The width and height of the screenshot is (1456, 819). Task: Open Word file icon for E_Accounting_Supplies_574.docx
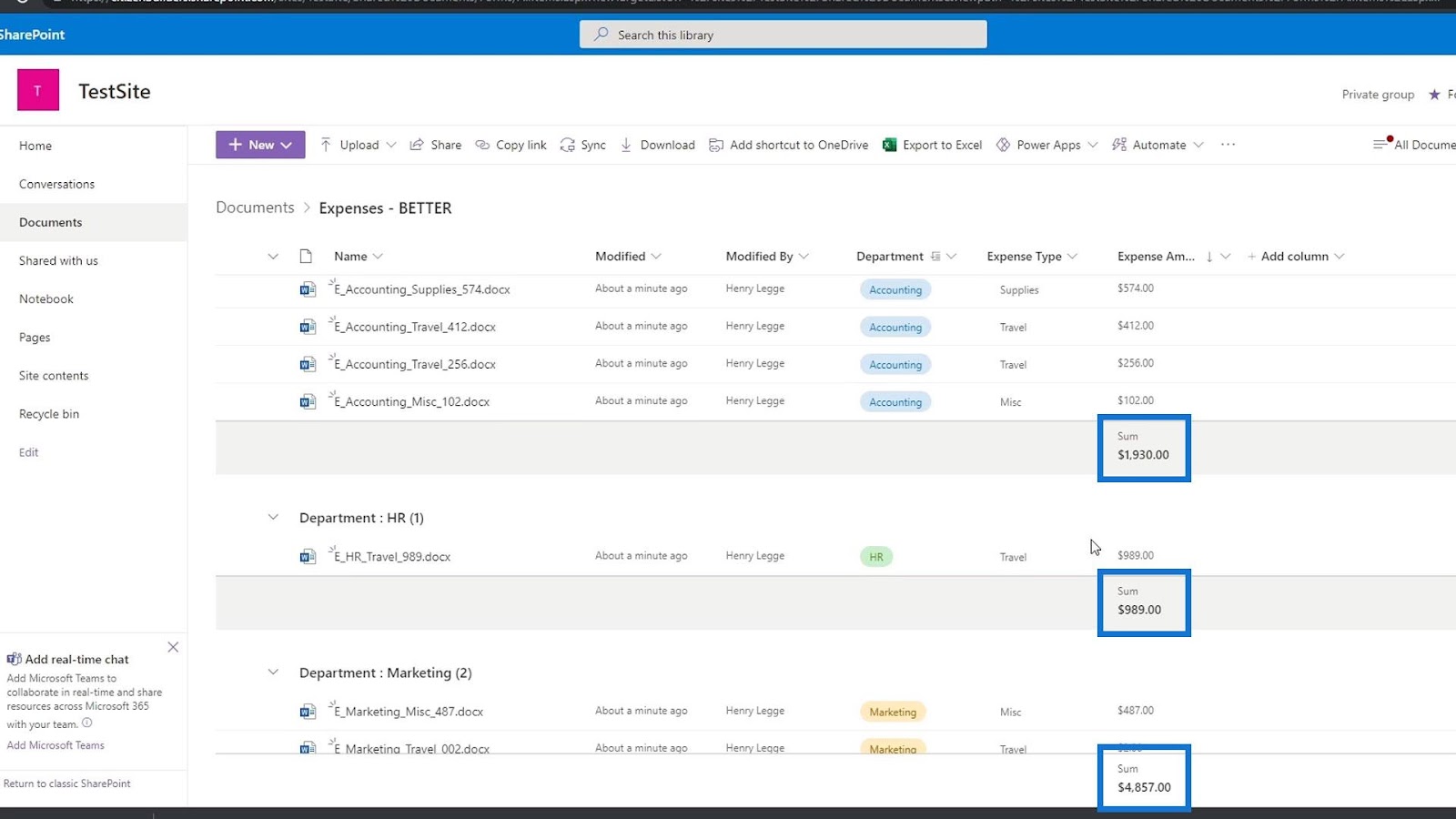308,289
